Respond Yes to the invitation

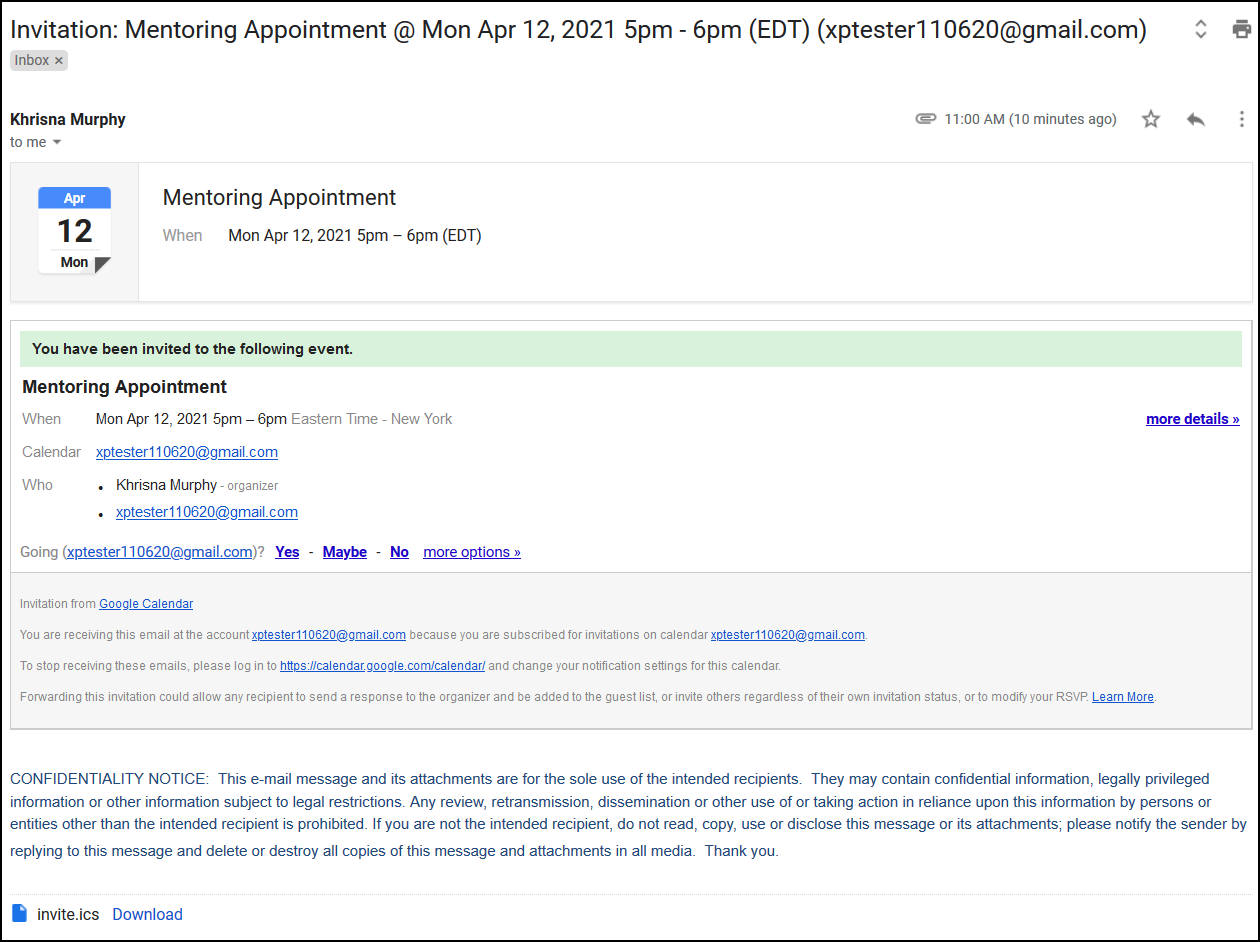pos(287,552)
